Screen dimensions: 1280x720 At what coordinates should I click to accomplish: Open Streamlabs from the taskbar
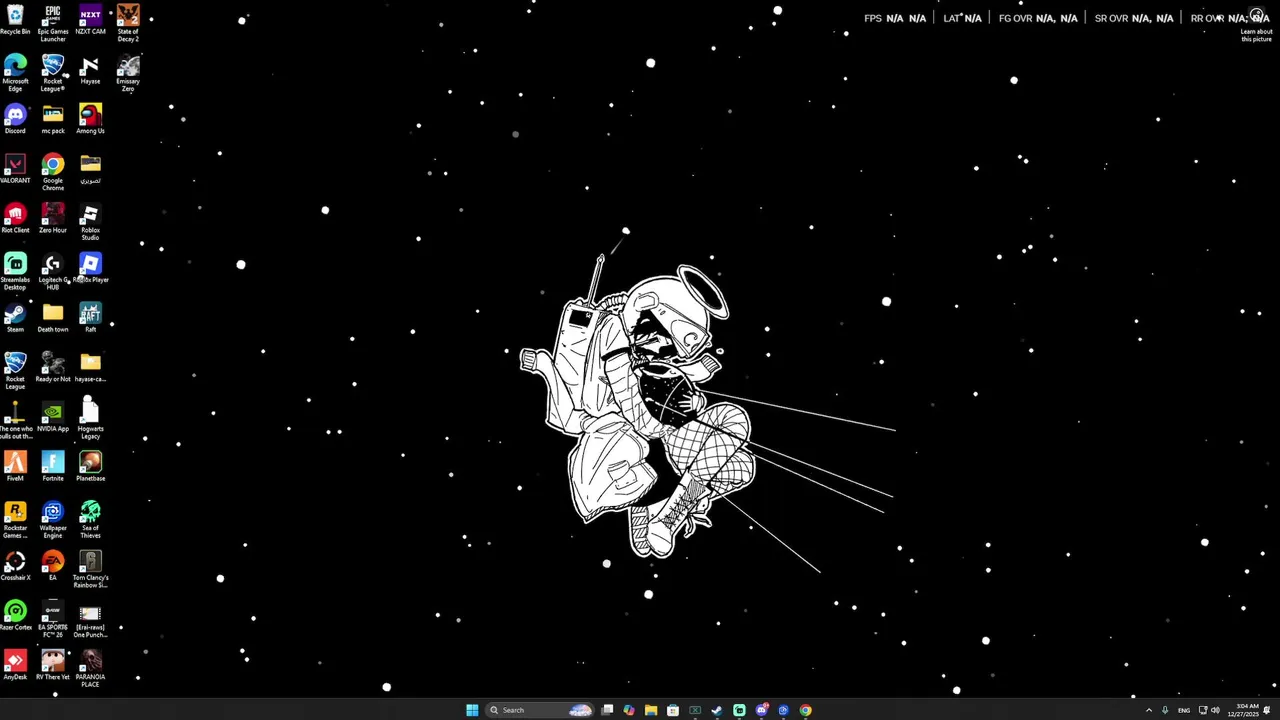[x=739, y=710]
